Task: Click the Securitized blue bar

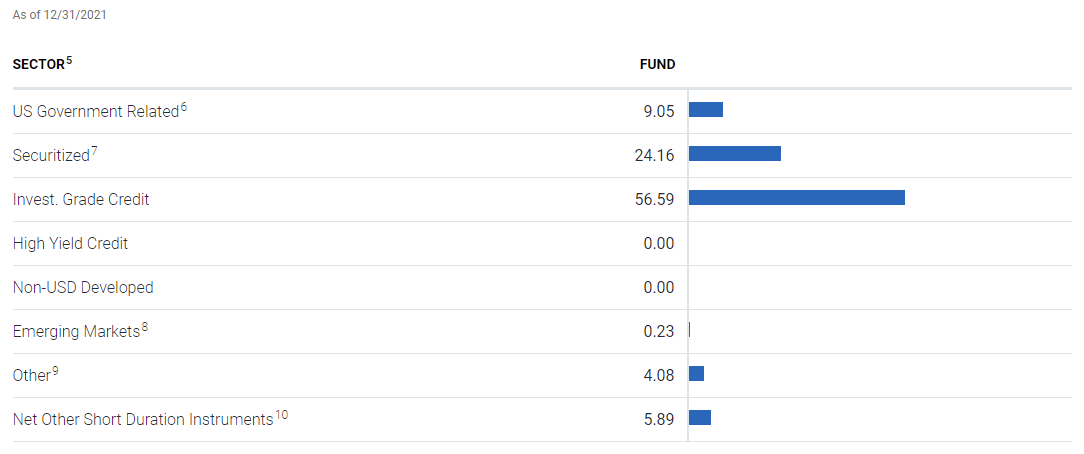Action: click(x=734, y=154)
